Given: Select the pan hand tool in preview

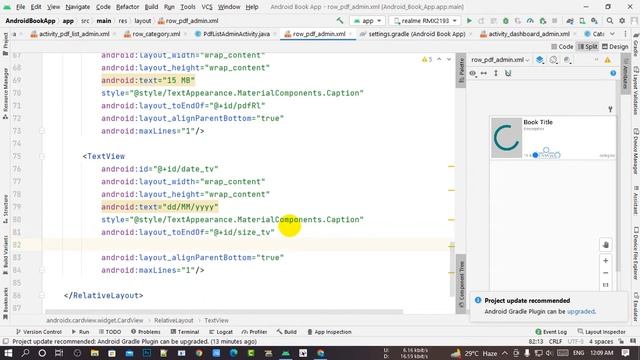Looking at the screenshot, I should [606, 244].
